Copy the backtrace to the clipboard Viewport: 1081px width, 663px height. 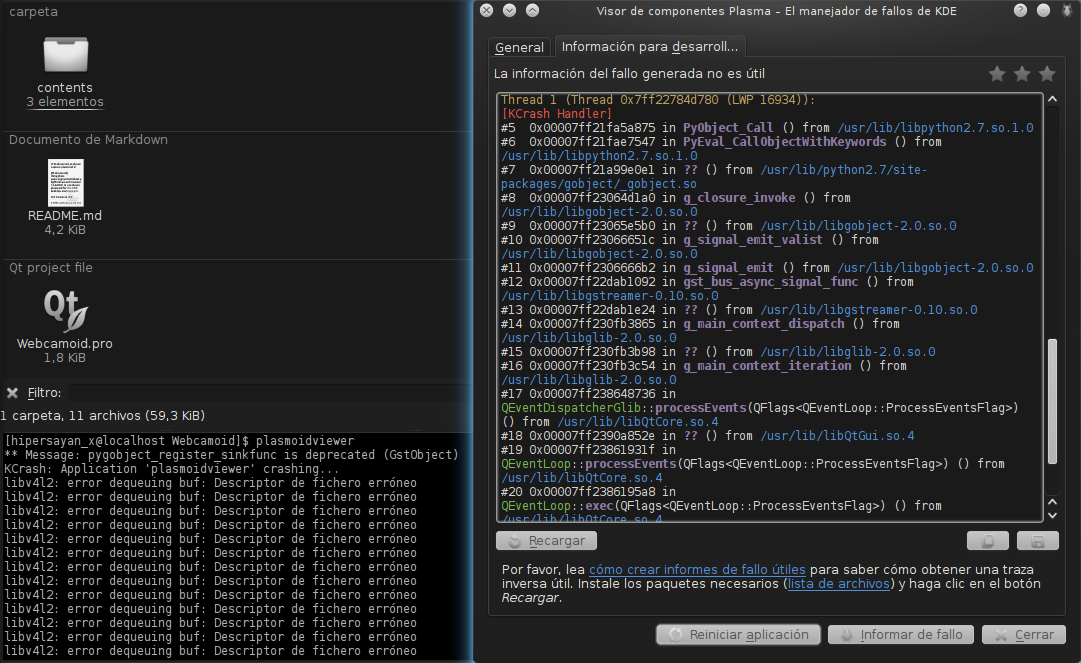point(987,541)
